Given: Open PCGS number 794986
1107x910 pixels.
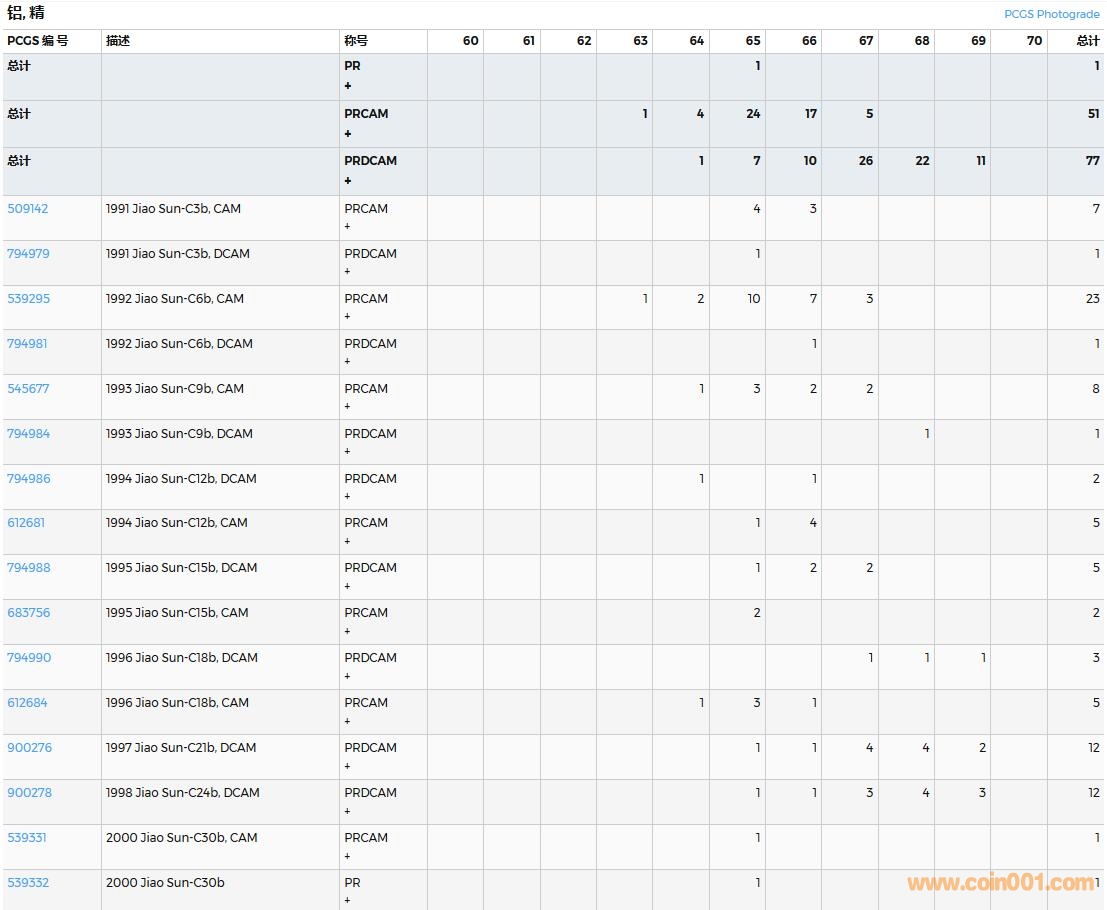Looking at the screenshot, I should [x=28, y=479].
